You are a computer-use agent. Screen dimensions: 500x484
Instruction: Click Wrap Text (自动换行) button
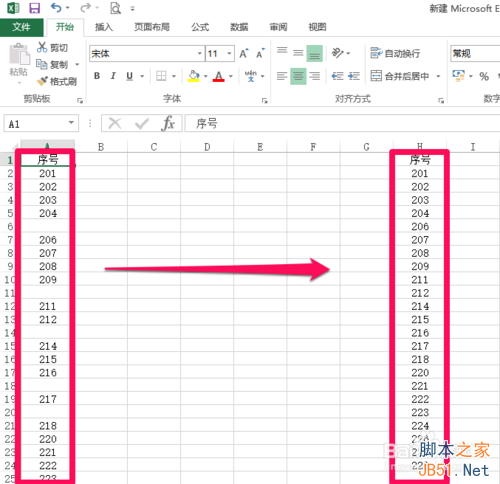395,53
